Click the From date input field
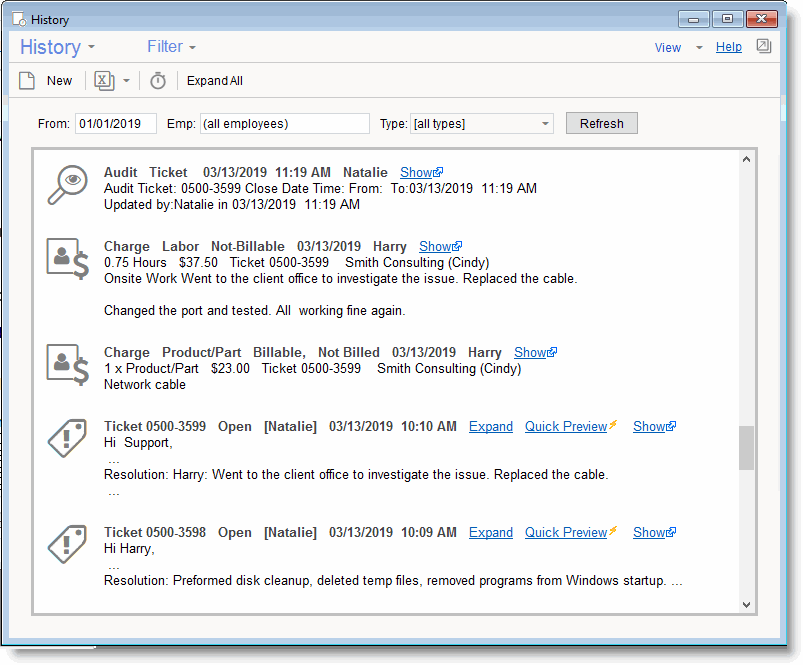803x665 pixels. (115, 124)
